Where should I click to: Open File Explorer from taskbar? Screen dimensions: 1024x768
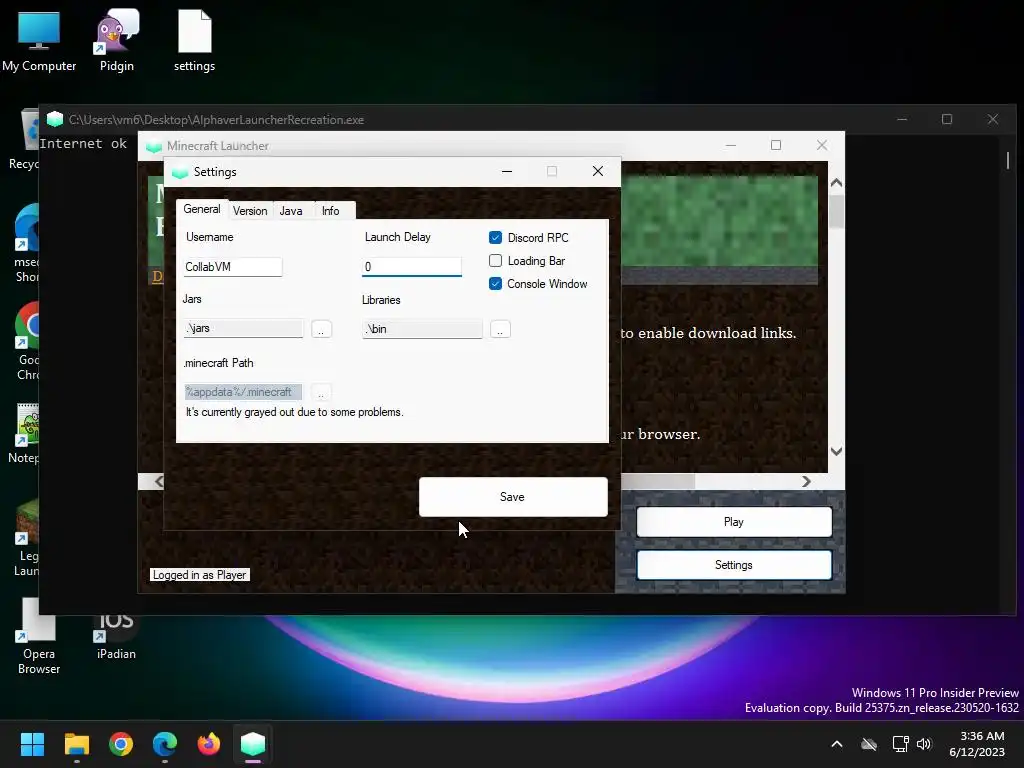coord(76,744)
